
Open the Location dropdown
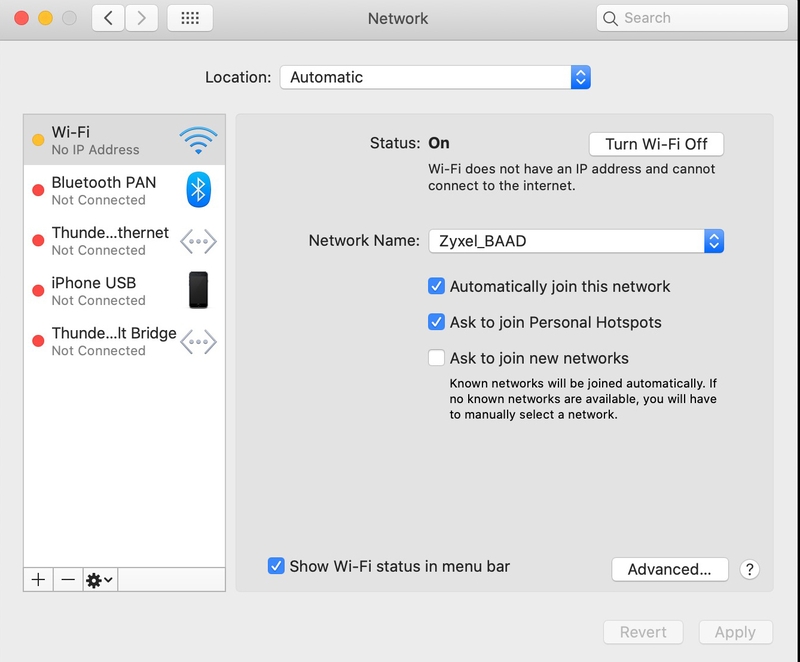[435, 78]
